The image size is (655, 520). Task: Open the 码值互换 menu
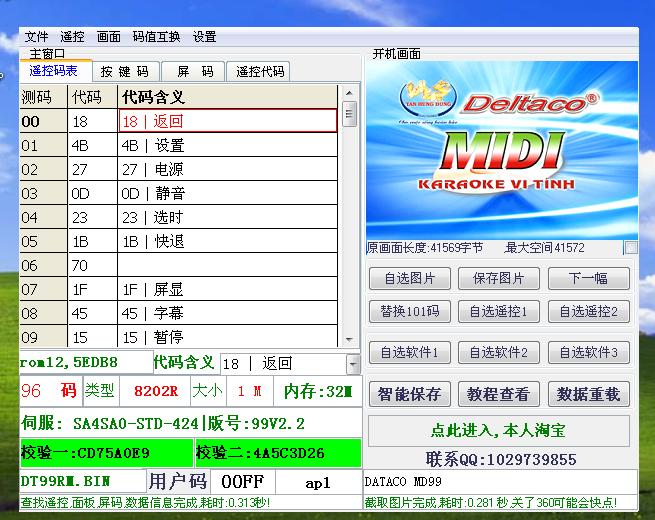pyautogui.click(x=157, y=37)
